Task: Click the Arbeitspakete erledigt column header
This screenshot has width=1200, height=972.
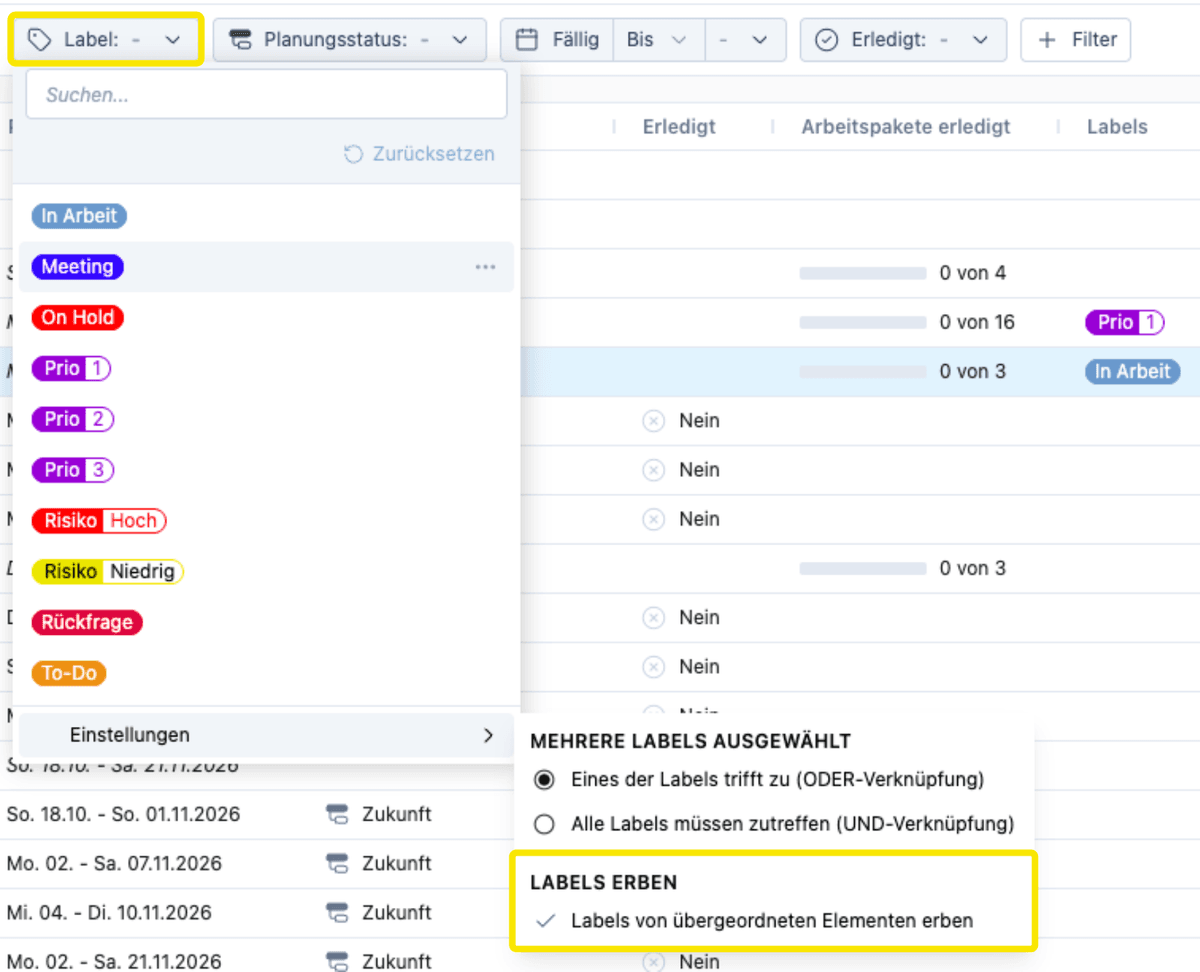Action: coord(906,127)
